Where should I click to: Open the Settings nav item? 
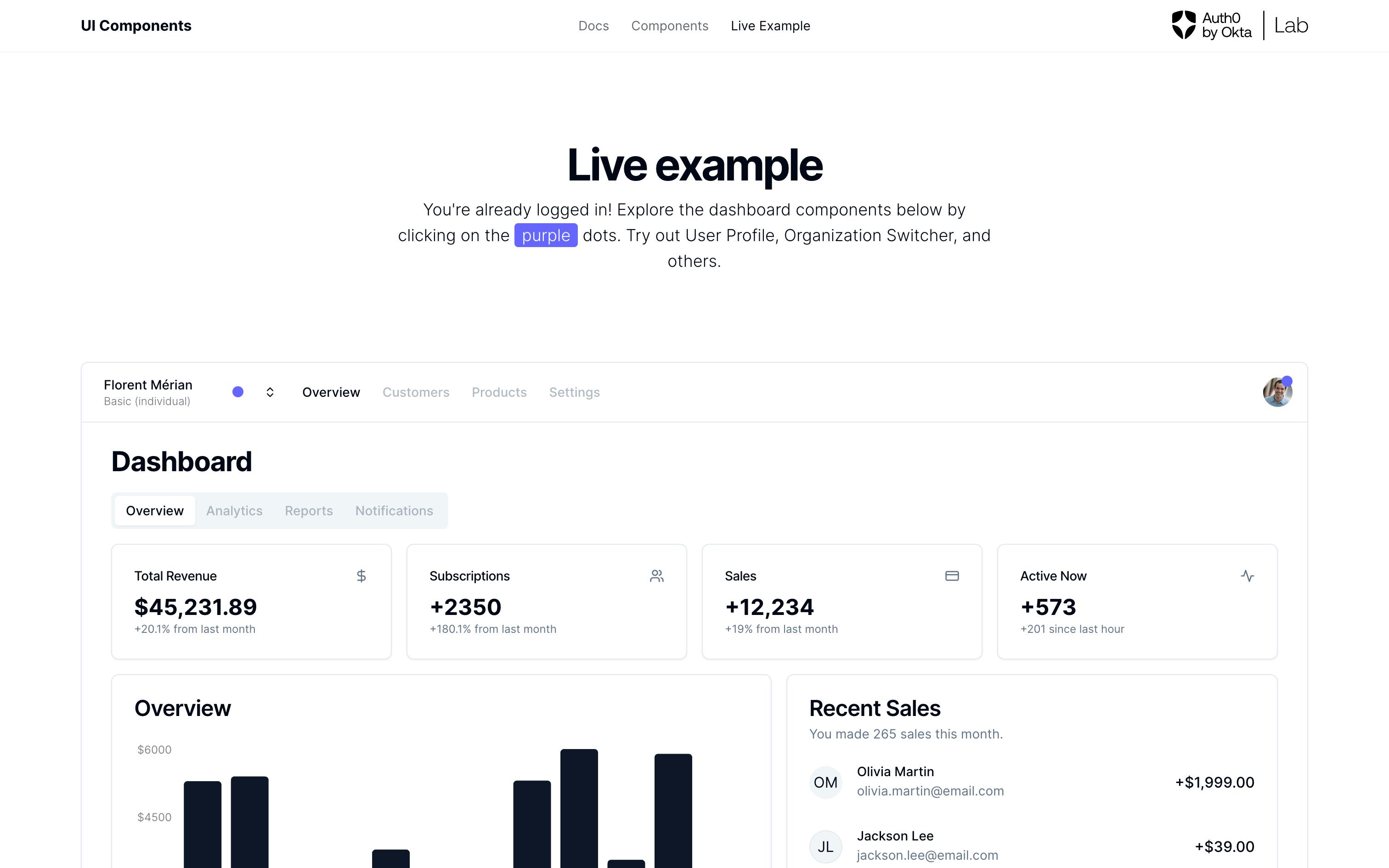(x=575, y=392)
